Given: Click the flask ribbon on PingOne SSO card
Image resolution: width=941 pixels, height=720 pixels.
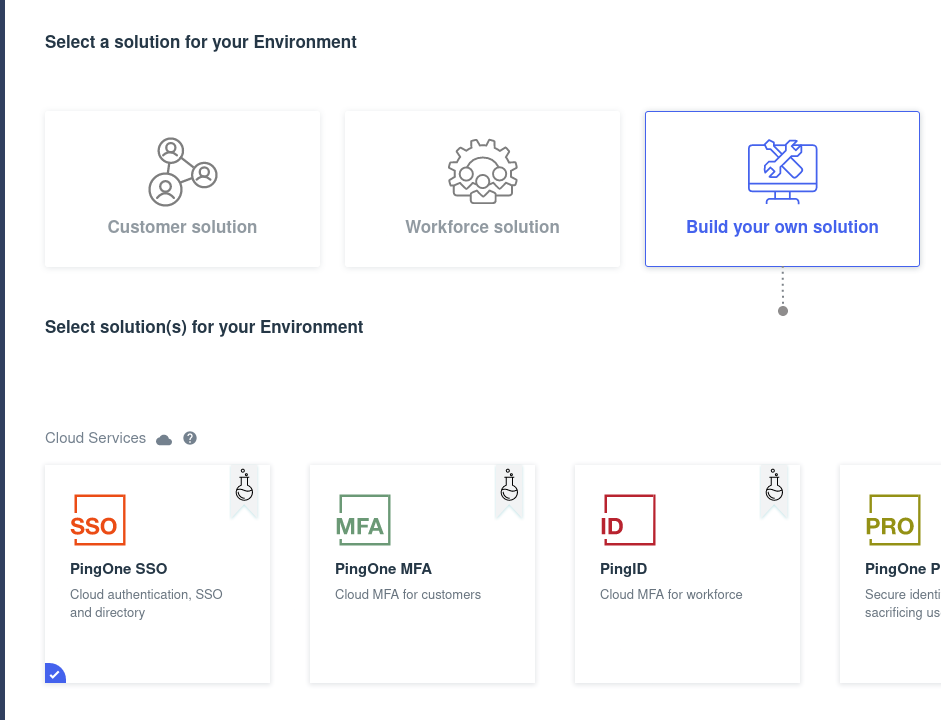Looking at the screenshot, I should (244, 488).
